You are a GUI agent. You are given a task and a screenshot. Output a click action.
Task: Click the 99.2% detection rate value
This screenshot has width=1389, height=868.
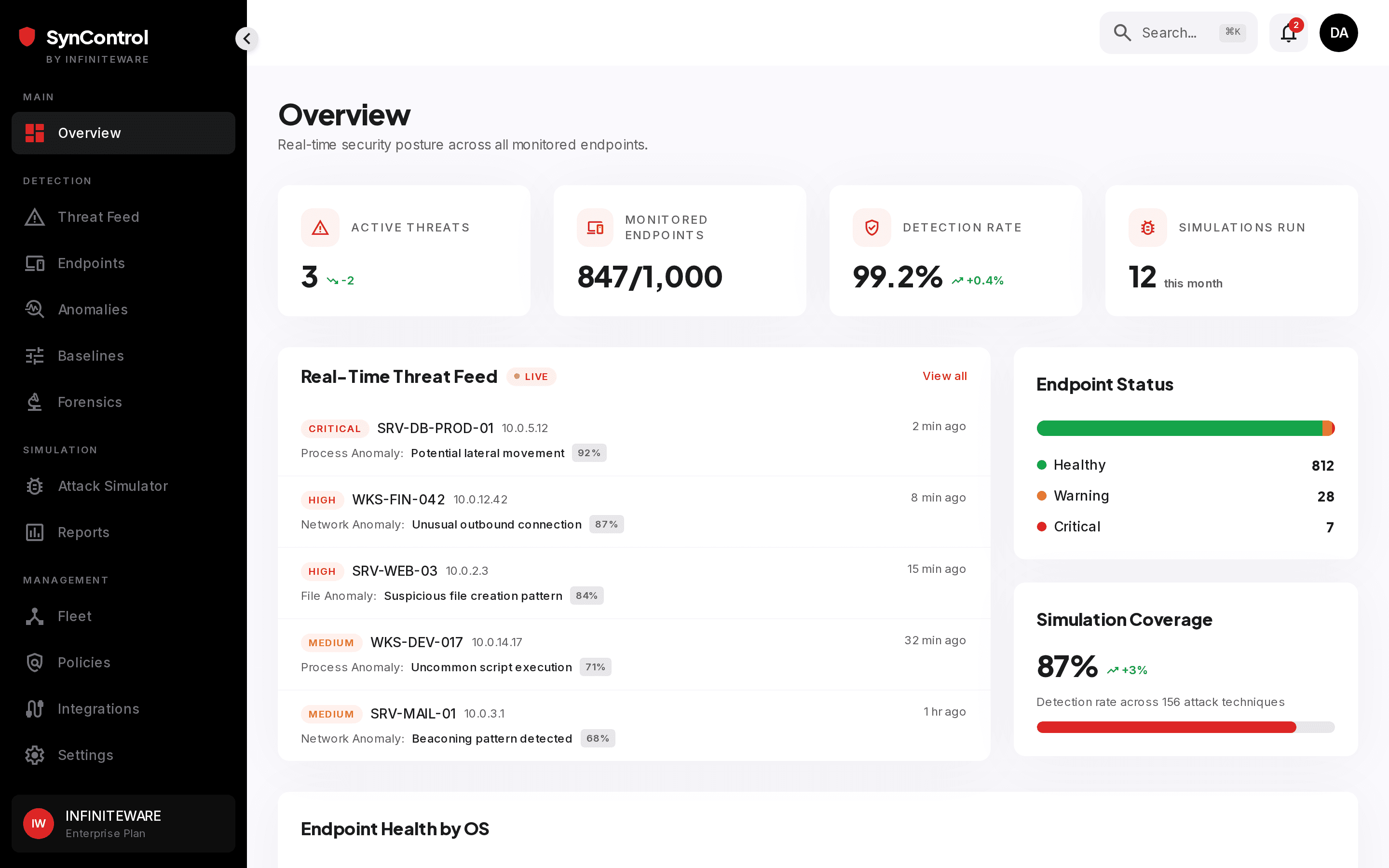click(x=897, y=277)
